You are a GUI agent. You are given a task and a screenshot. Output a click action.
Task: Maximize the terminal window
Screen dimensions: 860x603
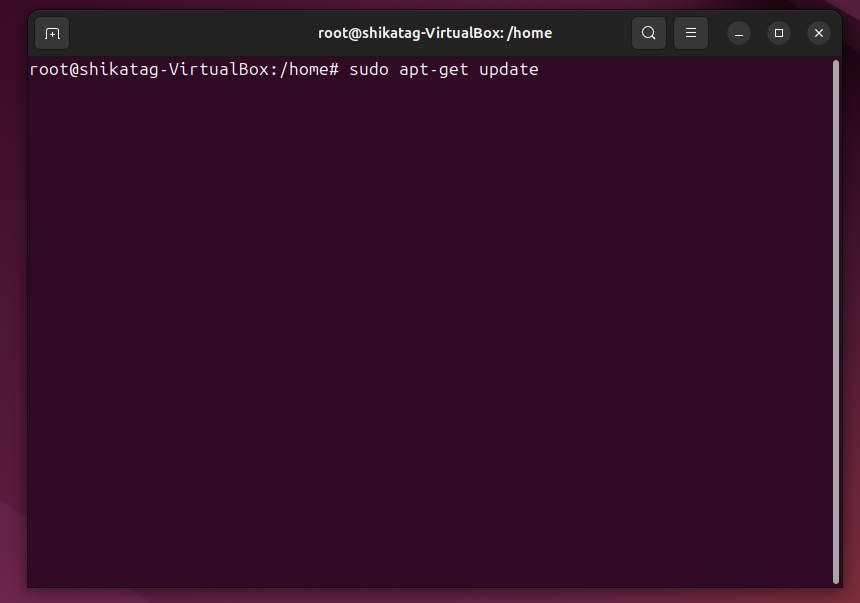tap(779, 33)
